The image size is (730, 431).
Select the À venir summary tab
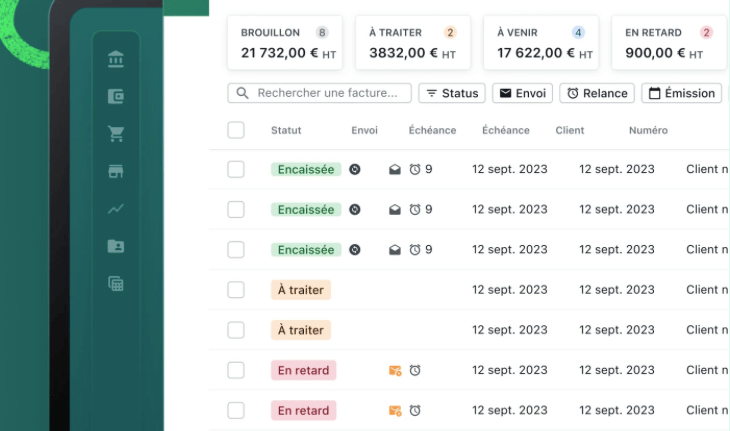541,43
